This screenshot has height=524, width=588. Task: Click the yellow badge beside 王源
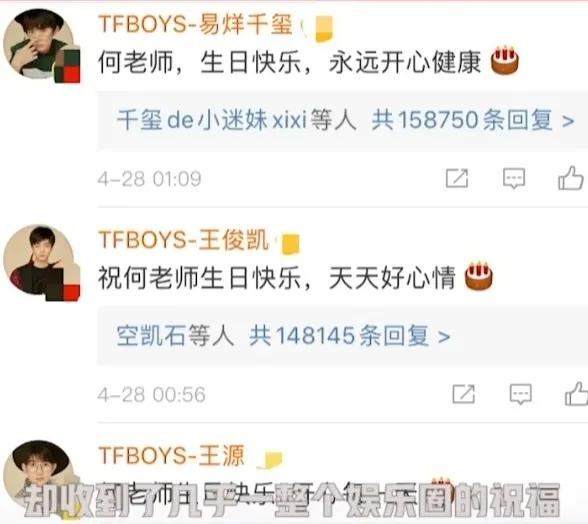(271, 460)
